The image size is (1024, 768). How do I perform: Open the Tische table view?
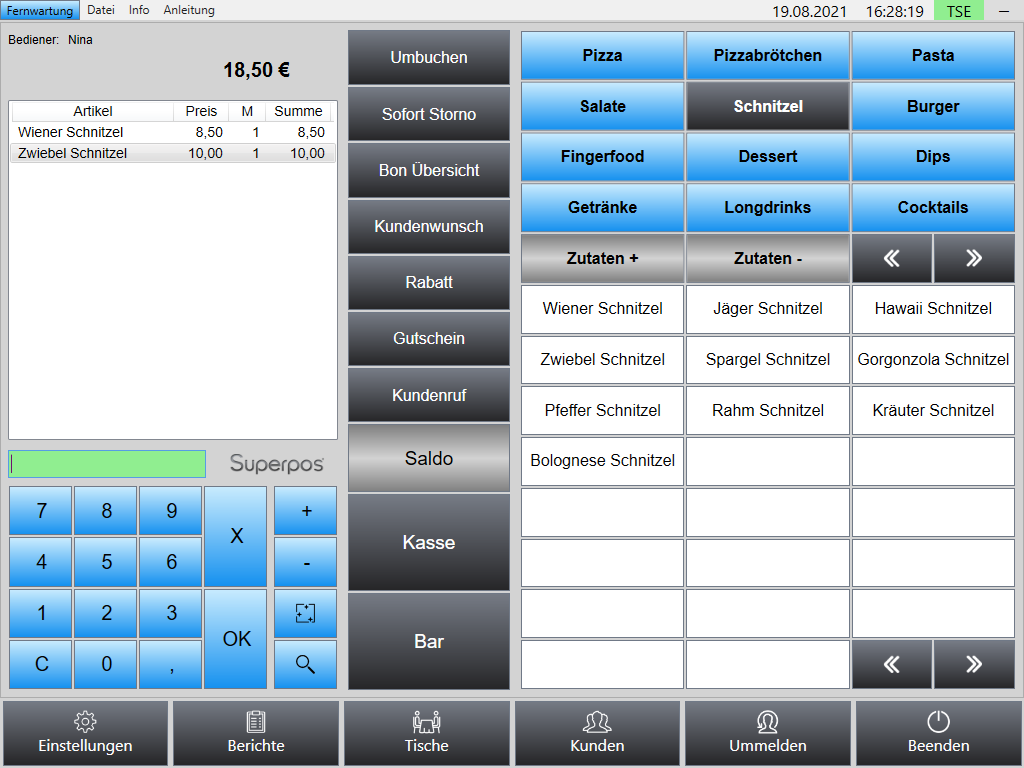(426, 733)
